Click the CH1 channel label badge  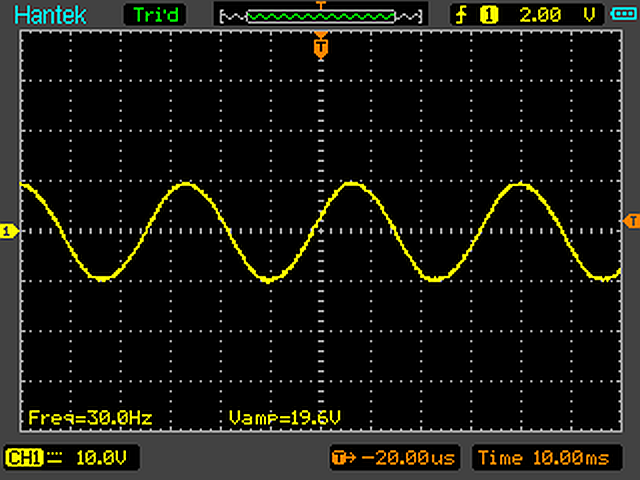coord(24,458)
